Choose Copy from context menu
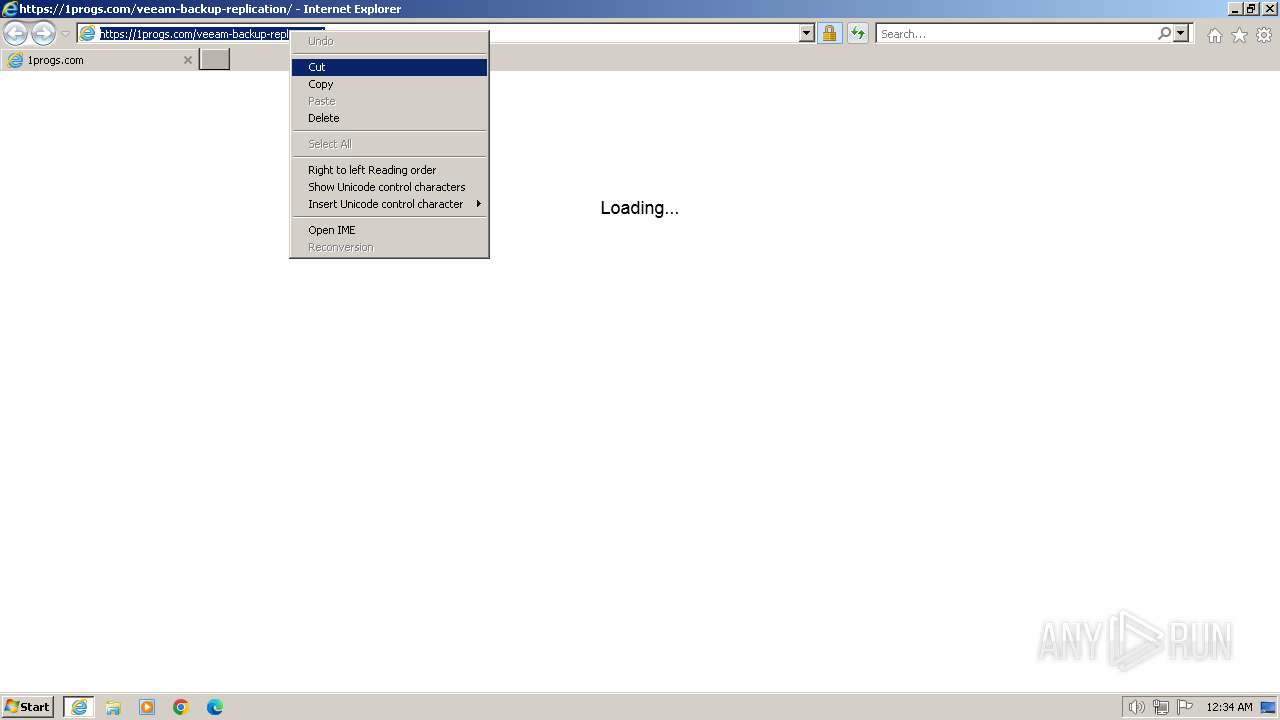This screenshot has height=720, width=1280. pyautogui.click(x=389, y=84)
